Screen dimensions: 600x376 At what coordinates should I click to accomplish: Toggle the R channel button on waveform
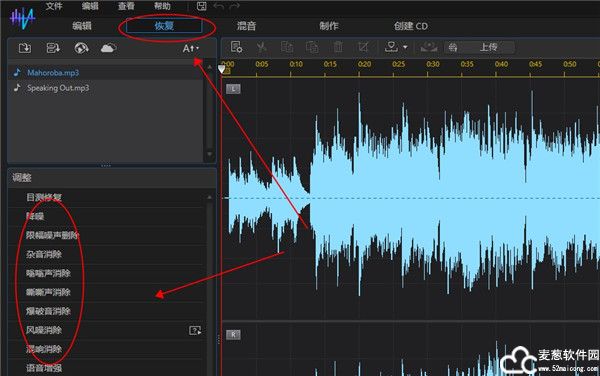coord(233,335)
